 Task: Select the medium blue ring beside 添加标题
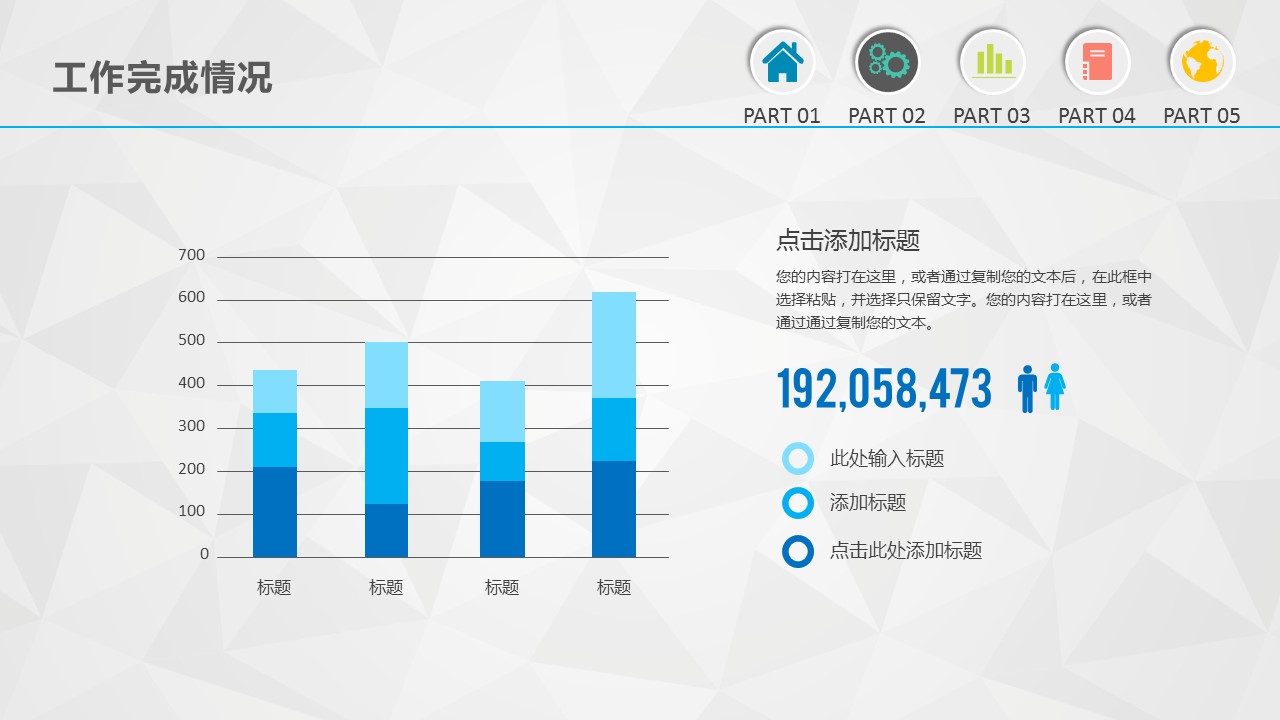[x=798, y=503]
